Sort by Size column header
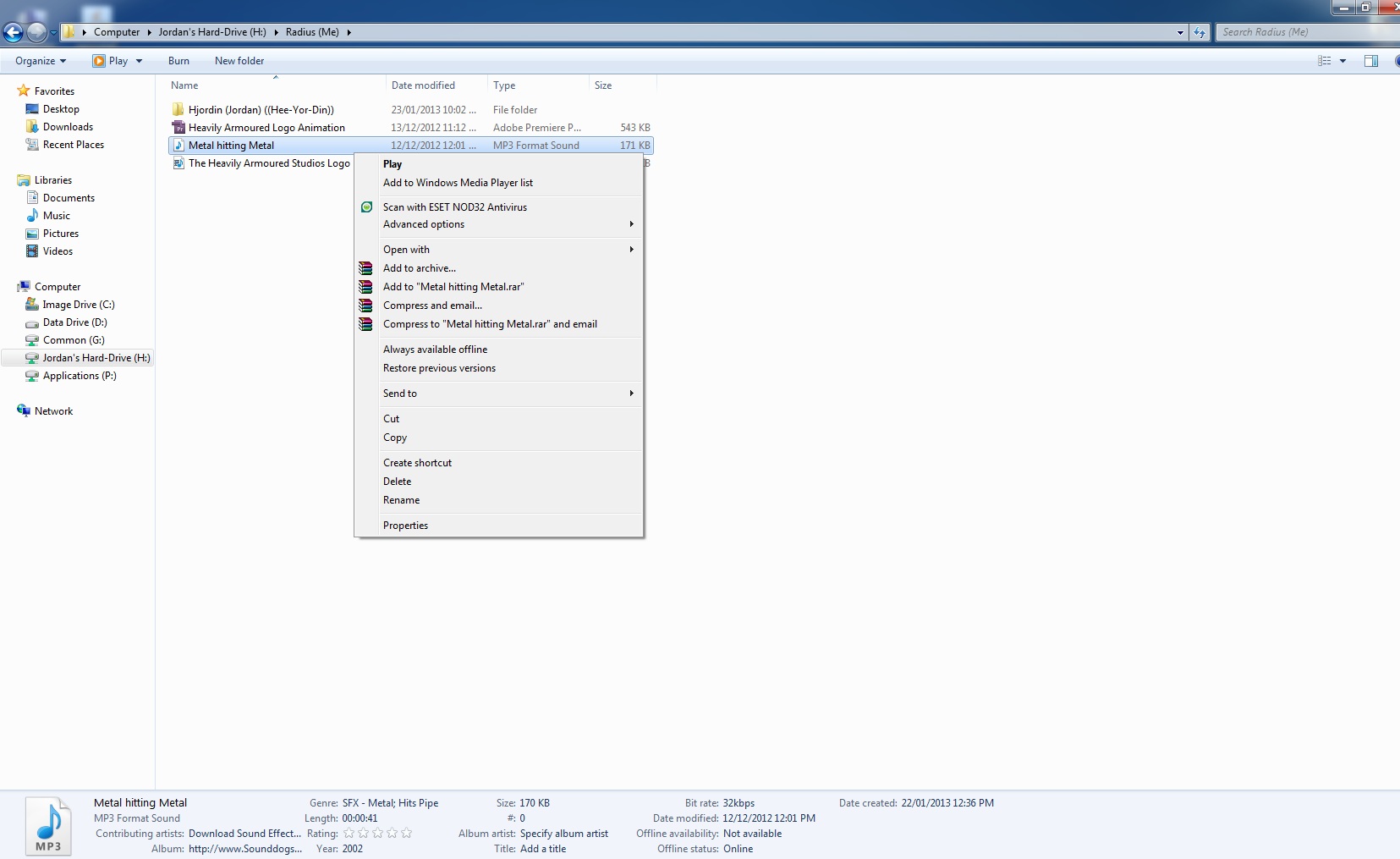This screenshot has width=1400, height=859. coord(603,85)
